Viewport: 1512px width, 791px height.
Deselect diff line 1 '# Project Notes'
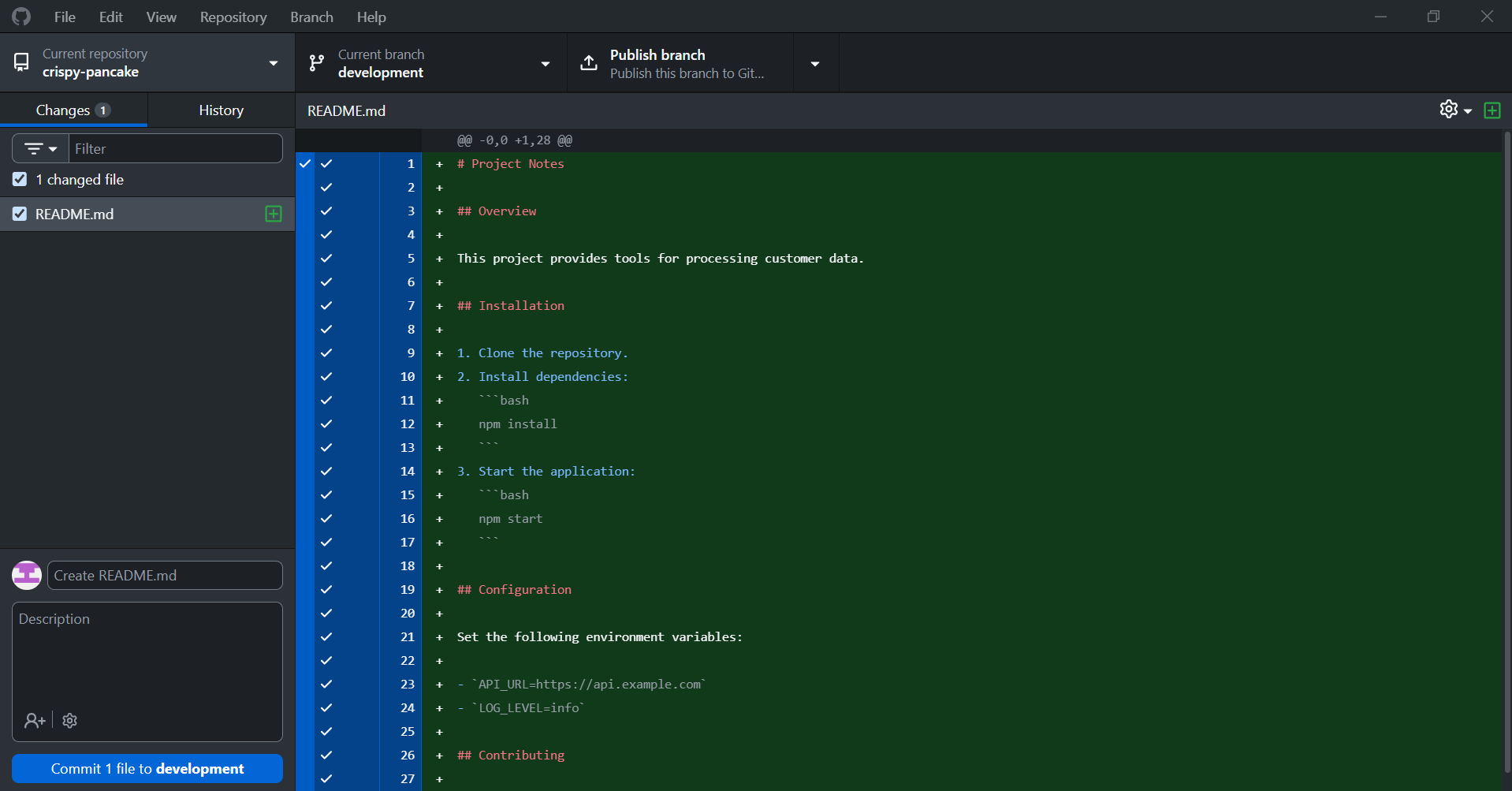[326, 163]
